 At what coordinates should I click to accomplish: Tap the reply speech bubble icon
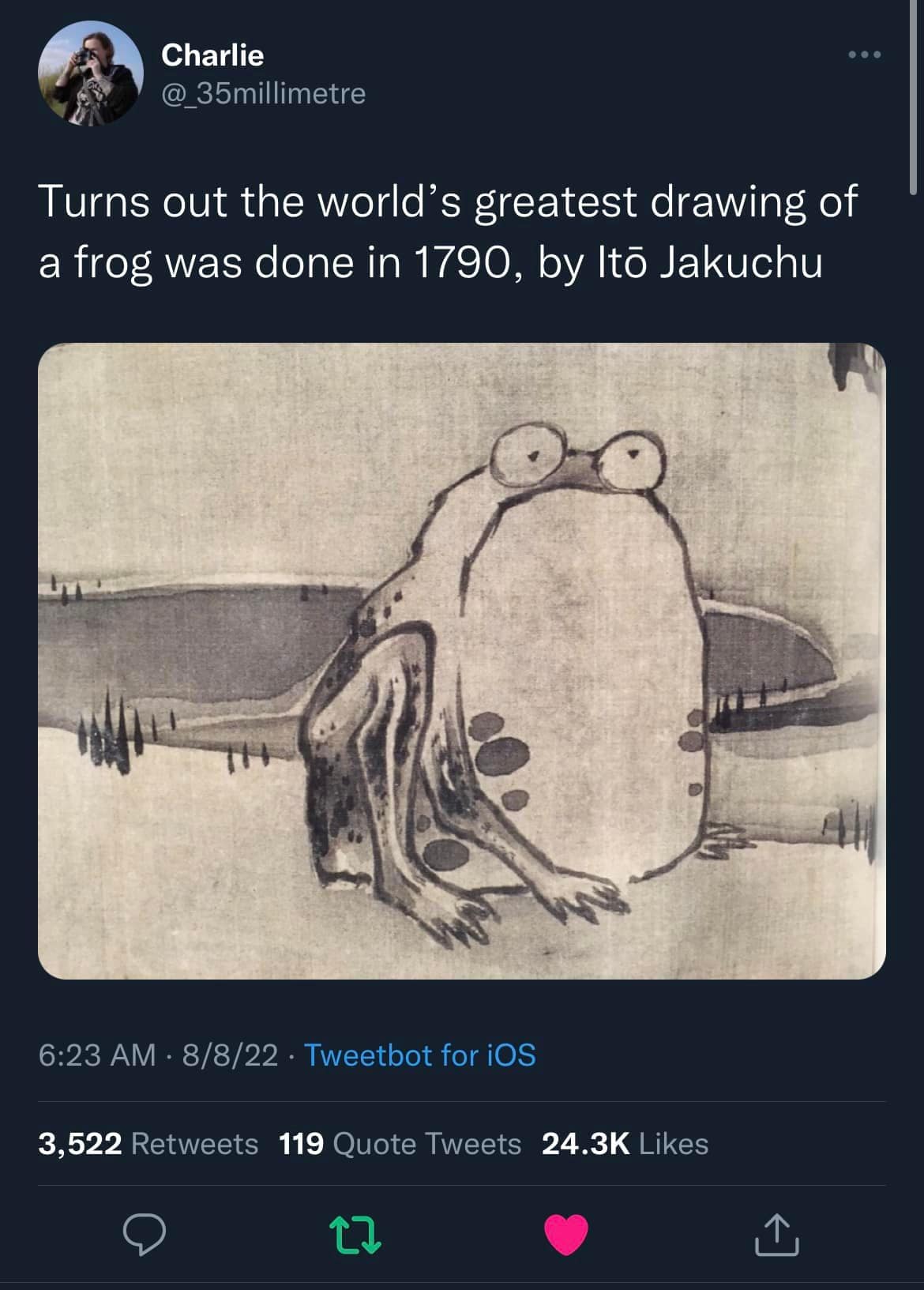(x=145, y=1235)
